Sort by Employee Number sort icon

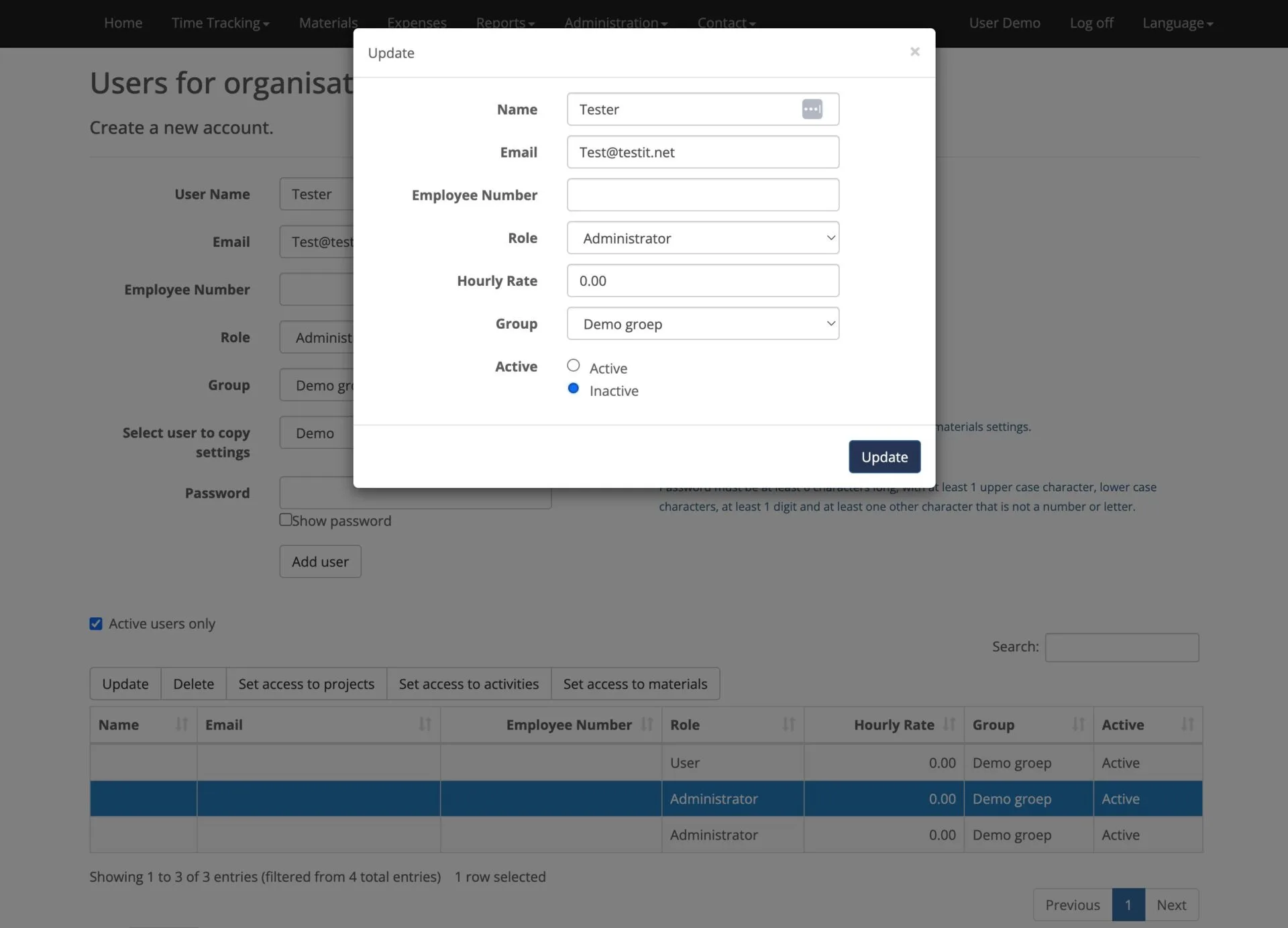tap(647, 724)
